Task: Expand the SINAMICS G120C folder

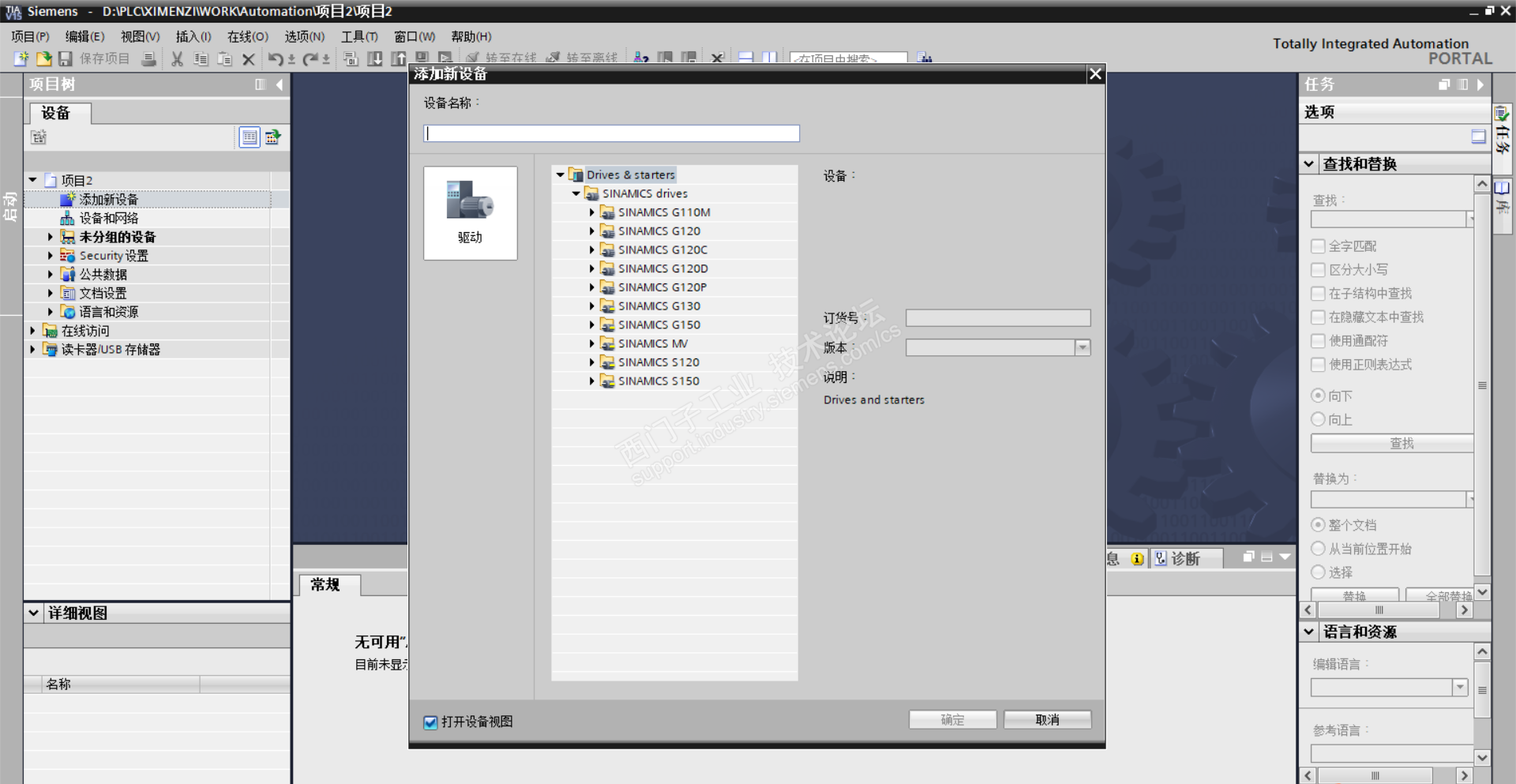Action: [x=591, y=249]
